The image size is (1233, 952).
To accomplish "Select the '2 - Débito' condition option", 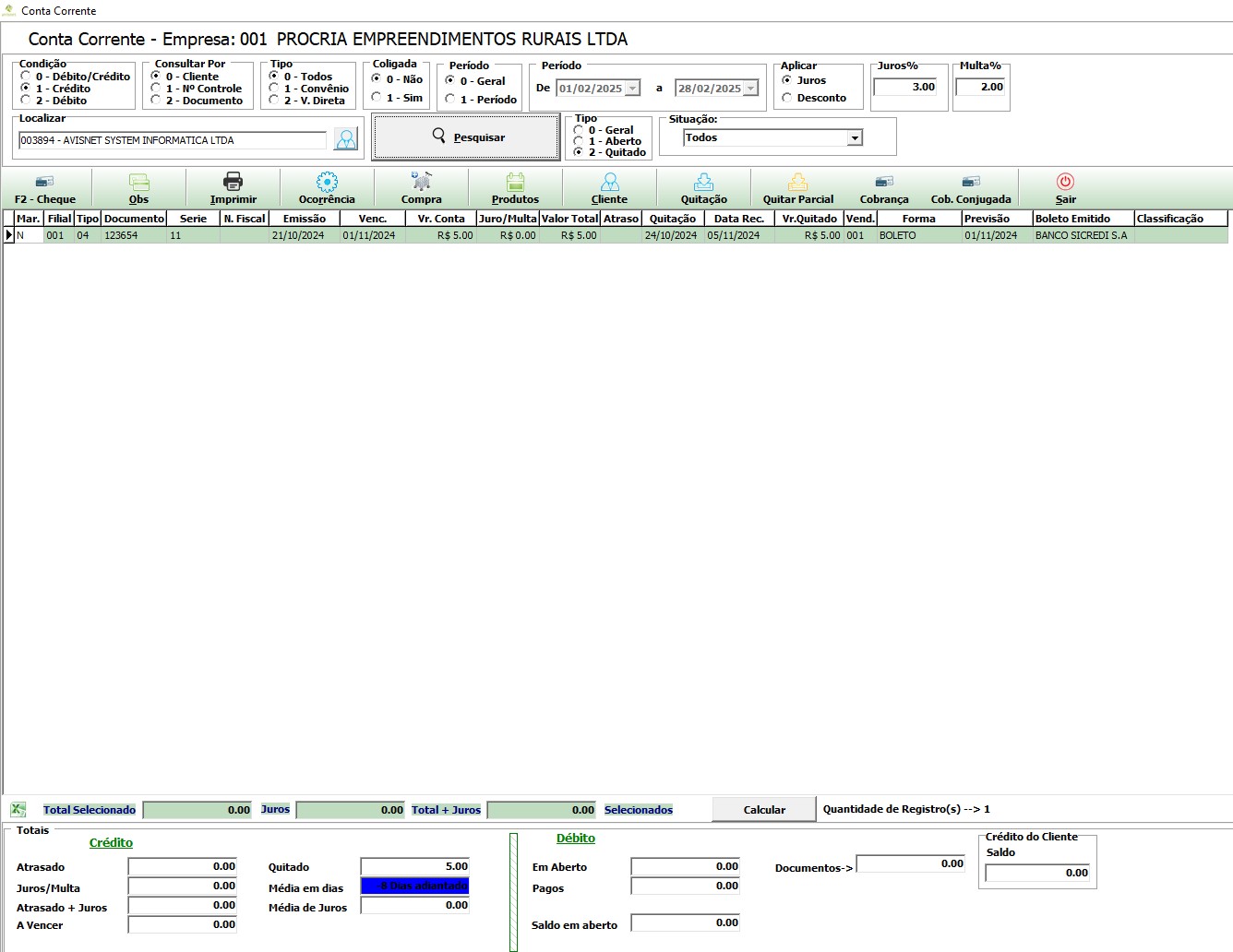I will click(26, 101).
